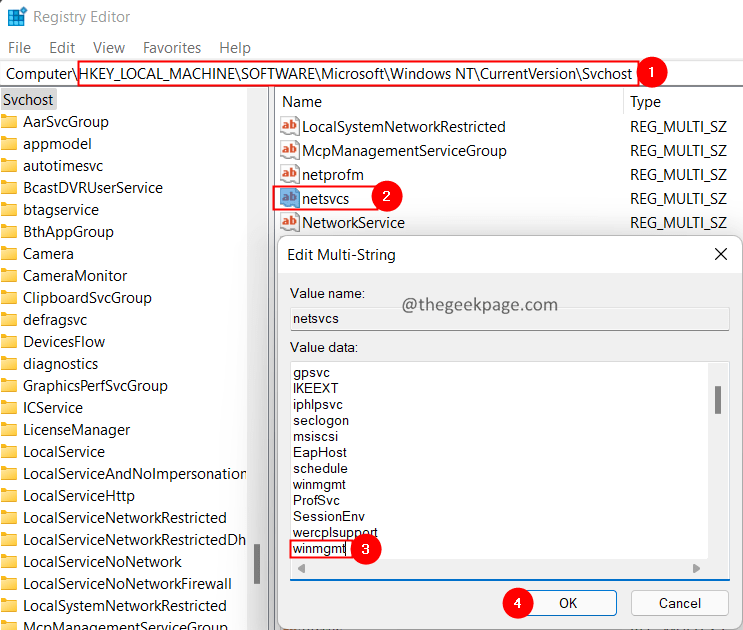Image resolution: width=743 pixels, height=630 pixels.
Task: Click the Value data vertical scrollbar thumb
Action: pos(718,400)
